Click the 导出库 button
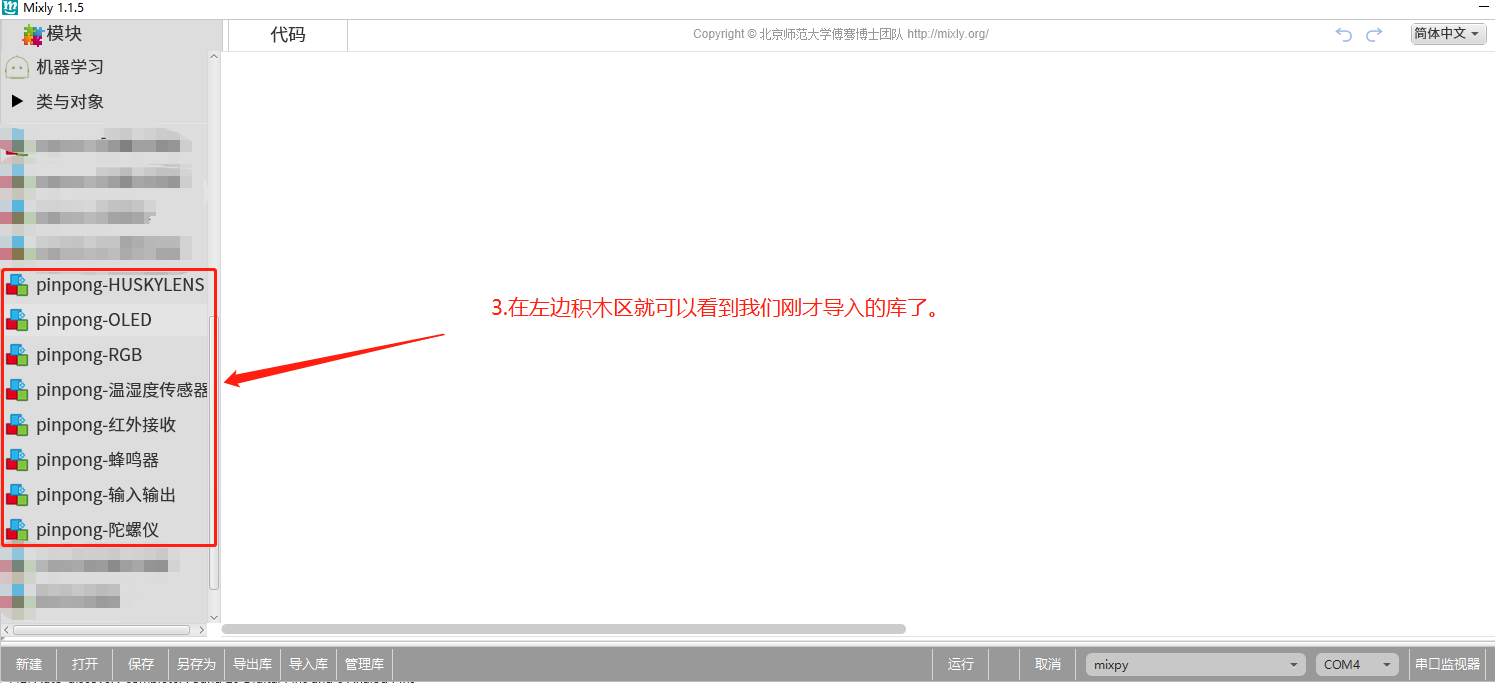This screenshot has width=1495, height=683. click(253, 664)
